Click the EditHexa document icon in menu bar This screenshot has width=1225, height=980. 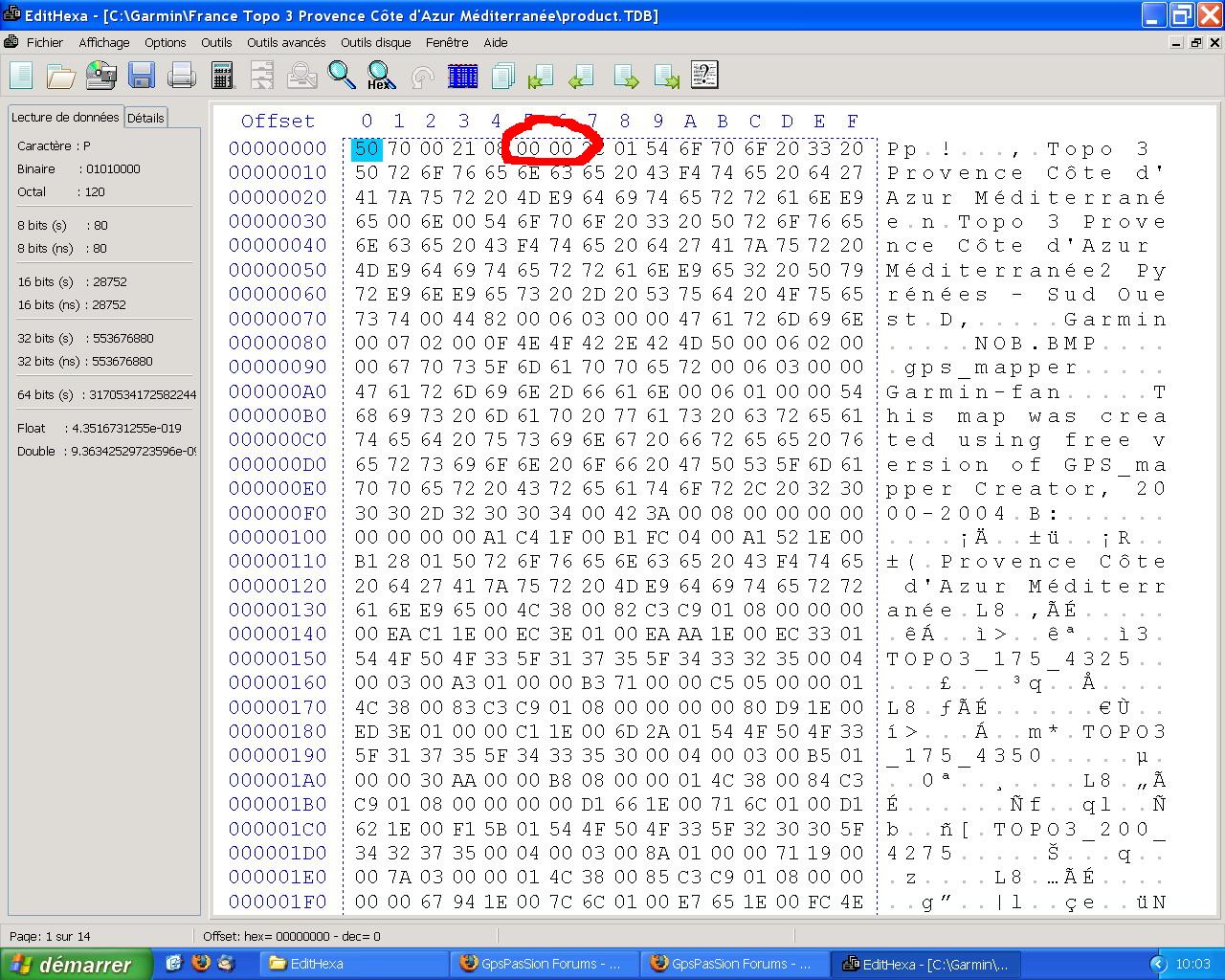click(11, 42)
